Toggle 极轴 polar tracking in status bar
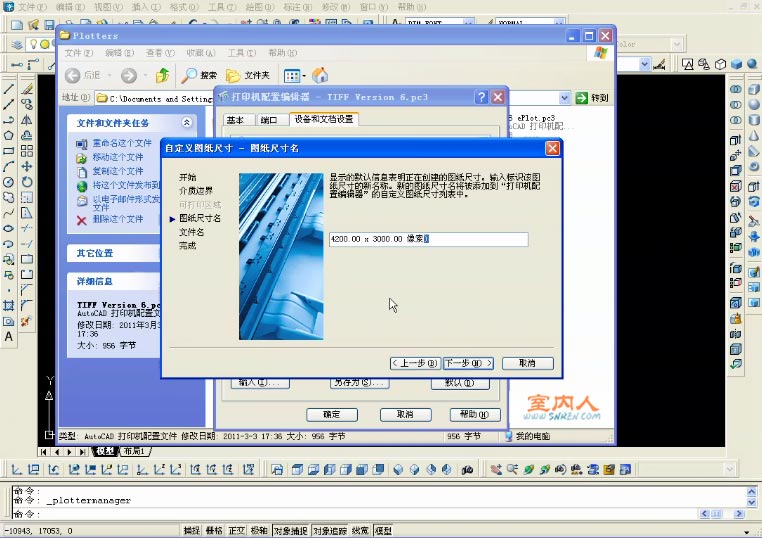 pyautogui.click(x=259, y=531)
